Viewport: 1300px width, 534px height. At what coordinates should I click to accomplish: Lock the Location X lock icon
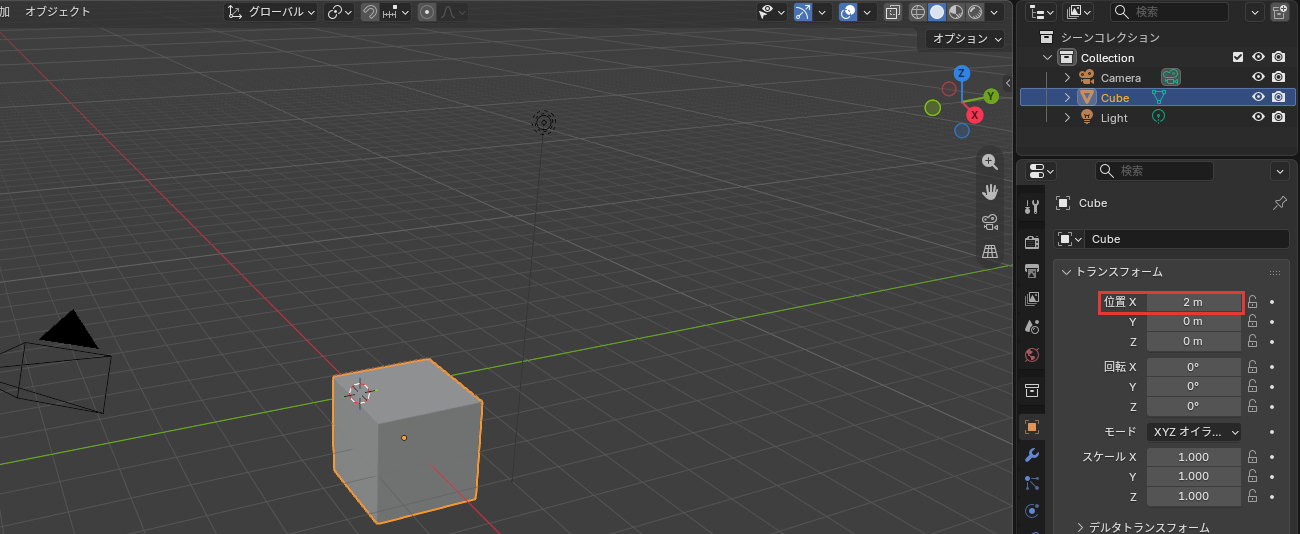pyautogui.click(x=1252, y=301)
